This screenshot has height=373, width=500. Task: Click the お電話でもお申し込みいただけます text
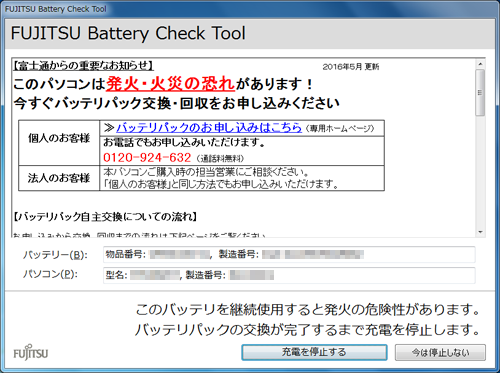click(x=184, y=142)
